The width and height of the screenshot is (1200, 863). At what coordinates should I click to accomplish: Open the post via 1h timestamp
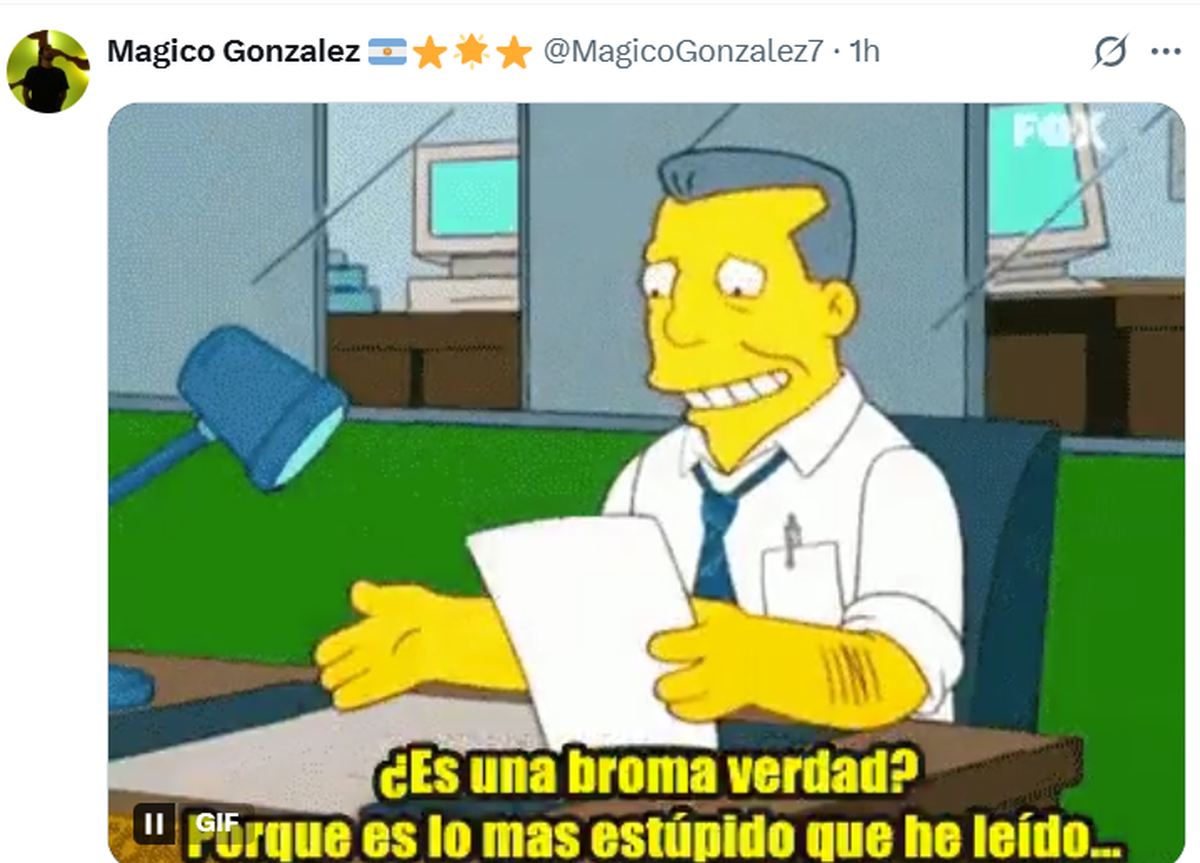[864, 51]
